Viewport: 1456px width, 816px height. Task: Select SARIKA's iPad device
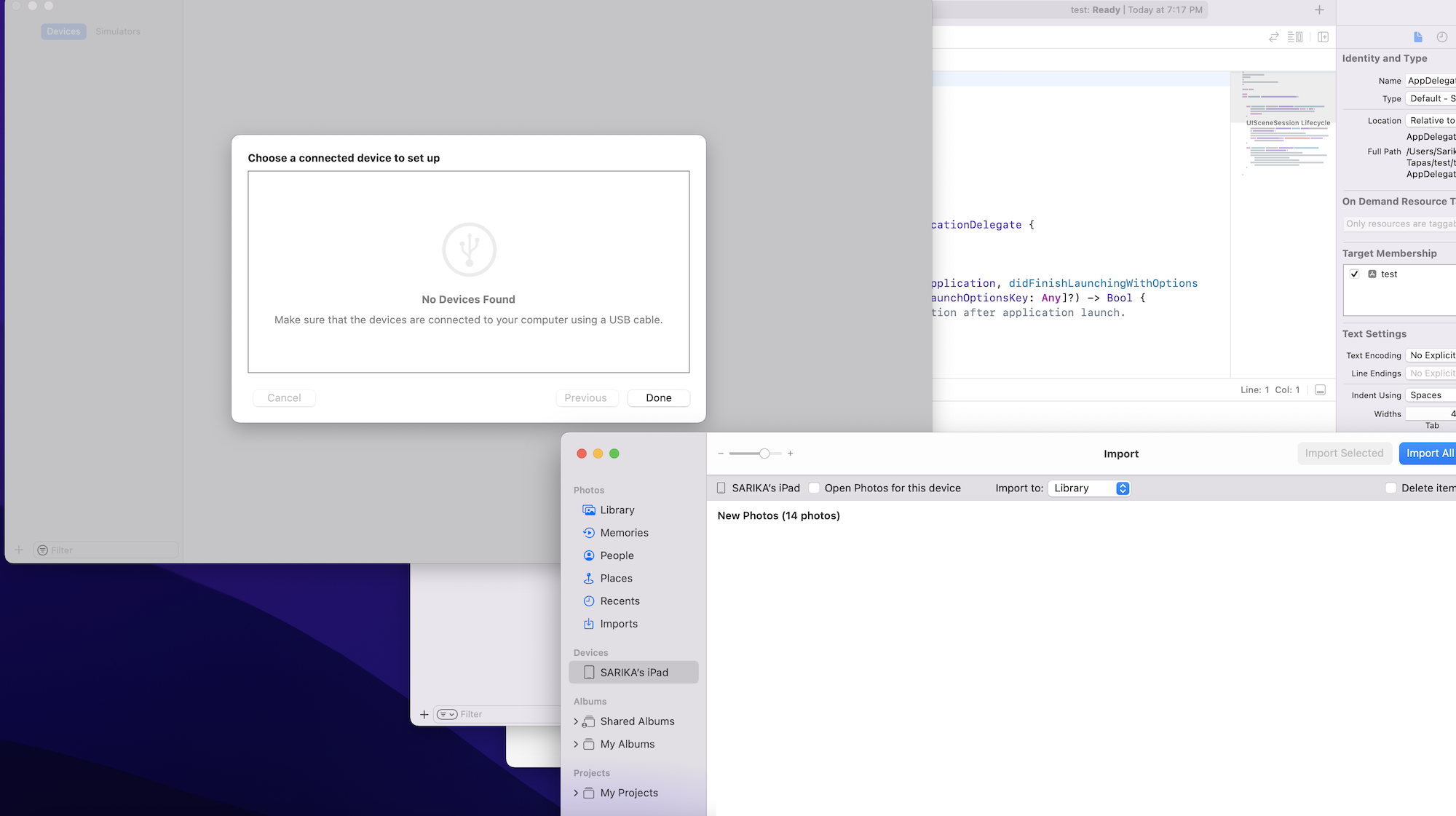tap(633, 673)
